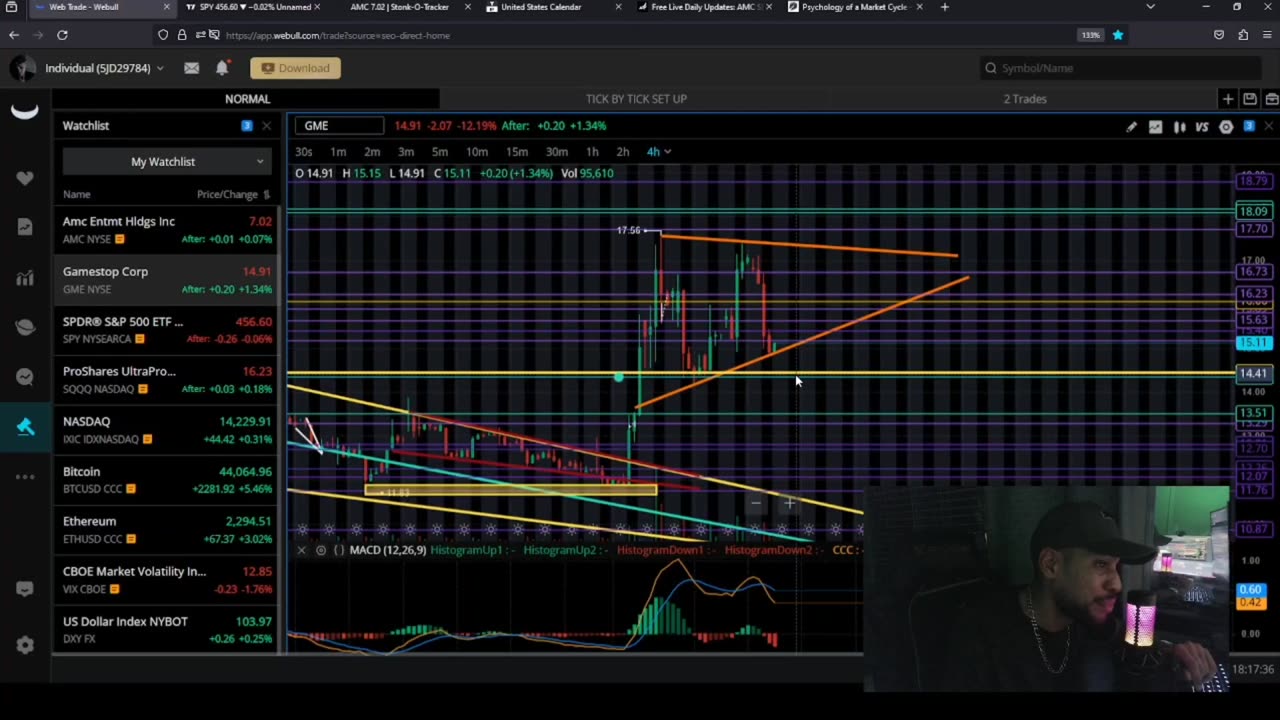Zoom in chart with plus button
This screenshot has width=1280, height=720.
click(789, 503)
